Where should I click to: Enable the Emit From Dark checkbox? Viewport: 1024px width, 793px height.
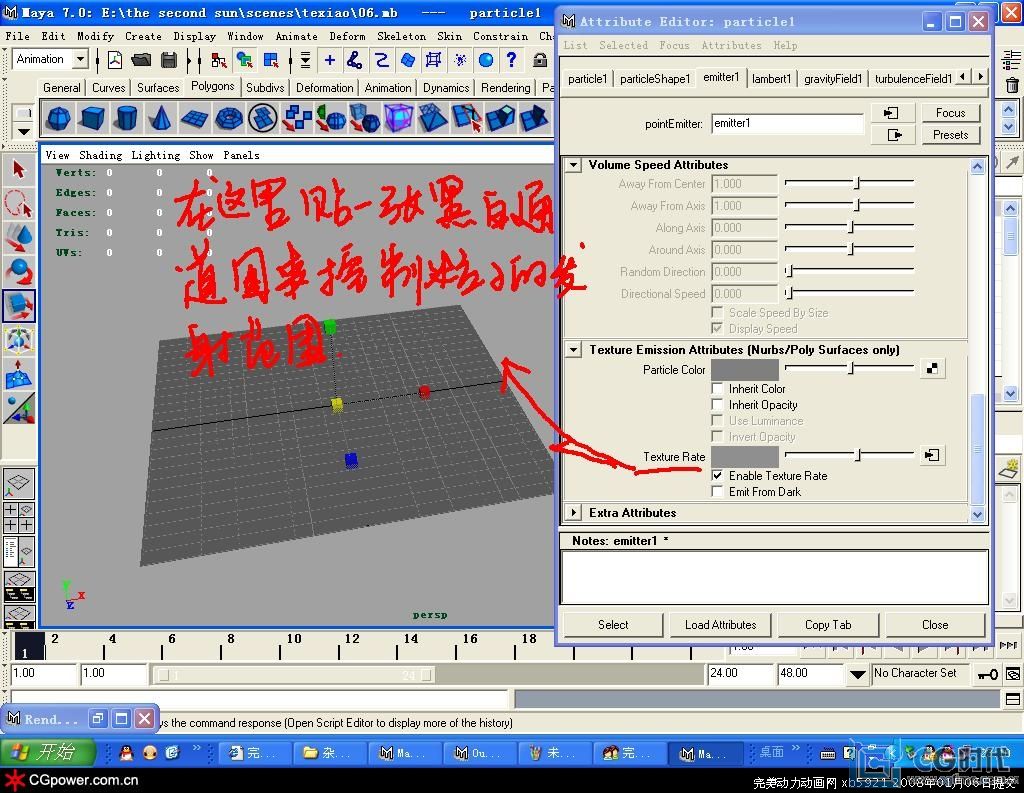[x=717, y=492]
